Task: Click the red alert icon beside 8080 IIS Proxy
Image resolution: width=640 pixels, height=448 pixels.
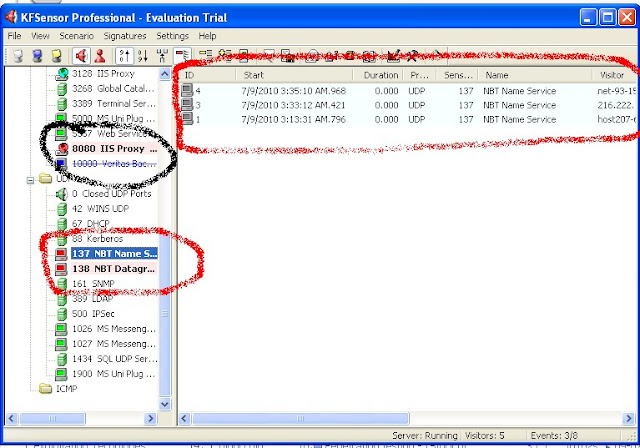Action: coord(62,149)
